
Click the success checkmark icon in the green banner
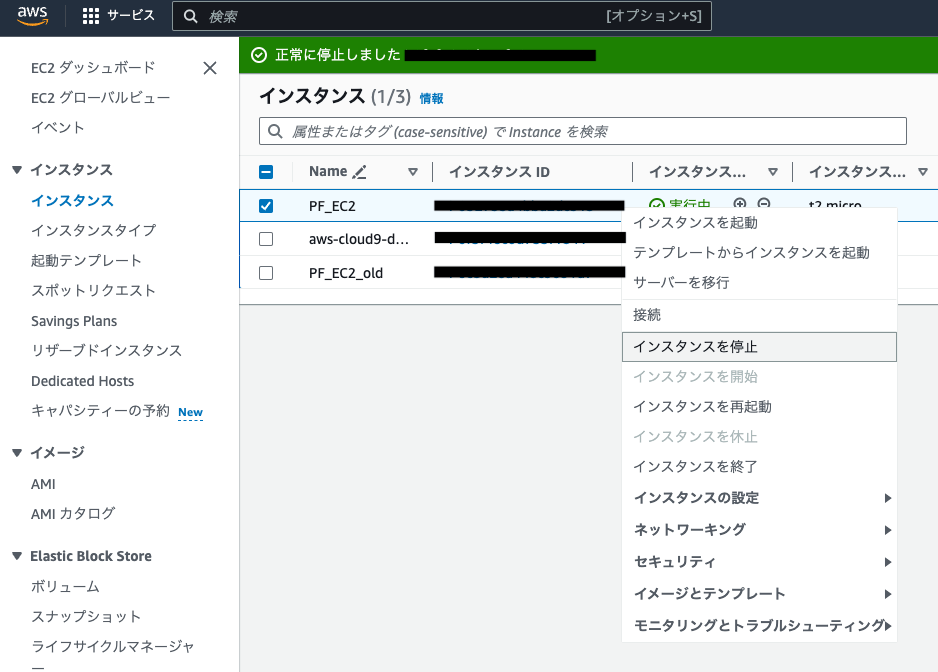pyautogui.click(x=258, y=55)
